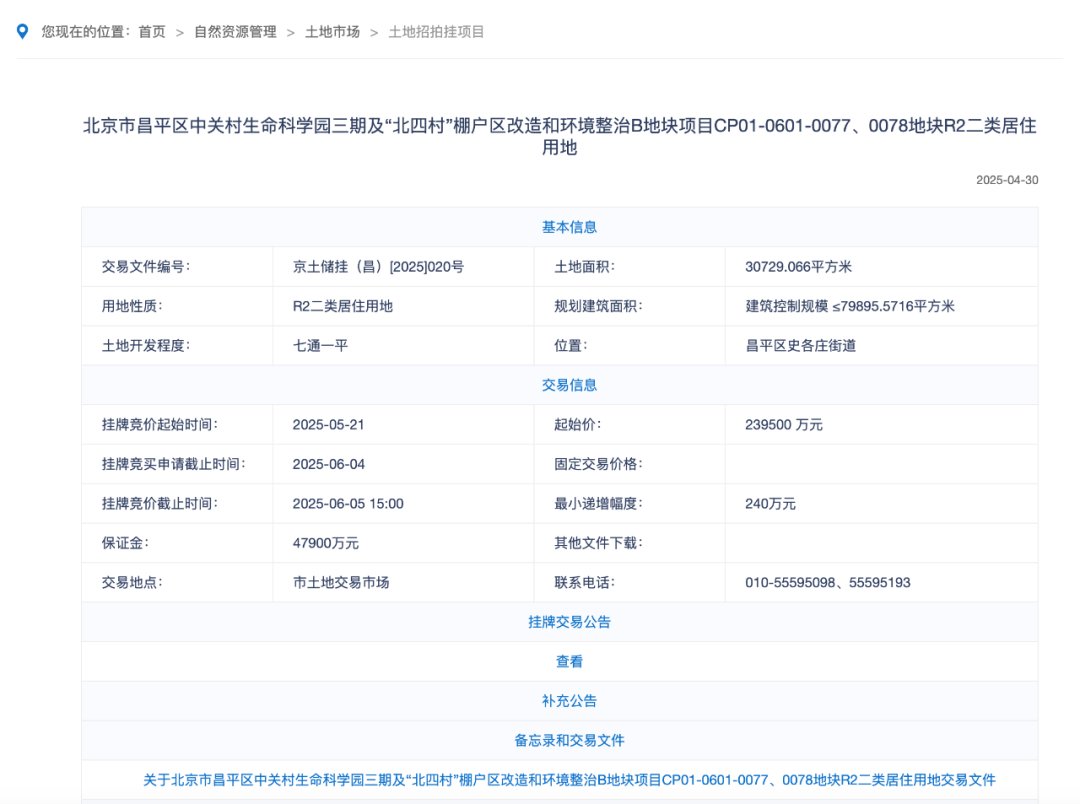Open the 交易文件 download link at bottom
This screenshot has width=1080, height=804.
tap(569, 779)
